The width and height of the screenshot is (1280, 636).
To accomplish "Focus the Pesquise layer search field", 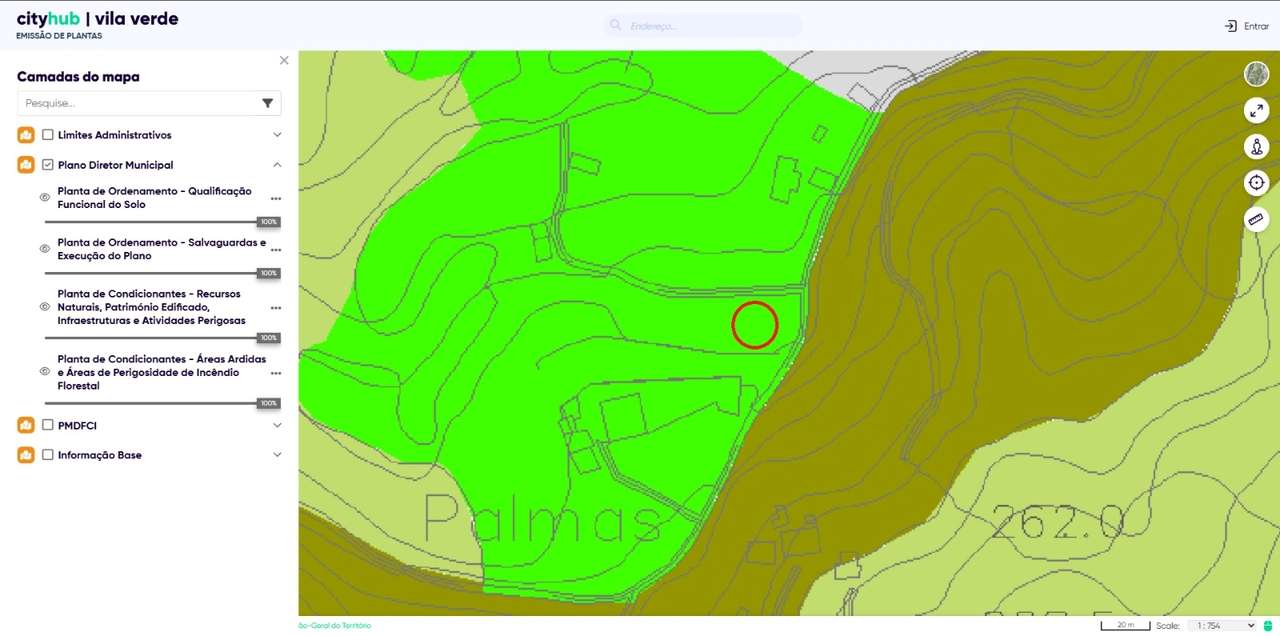I will pyautogui.click(x=149, y=103).
